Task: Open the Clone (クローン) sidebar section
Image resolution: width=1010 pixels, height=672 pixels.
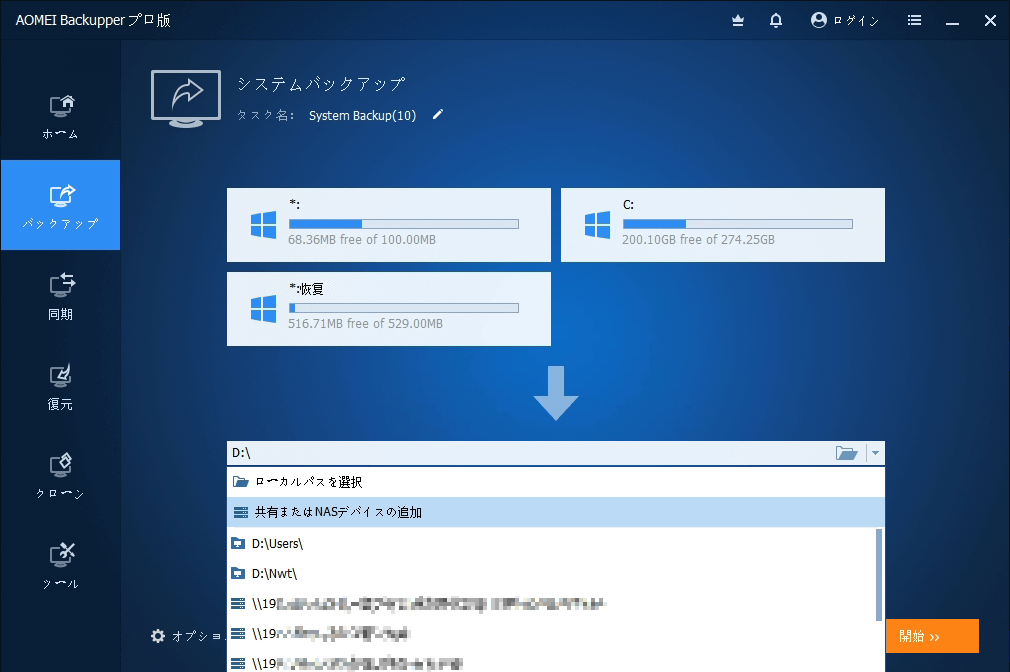Action: click(x=61, y=475)
